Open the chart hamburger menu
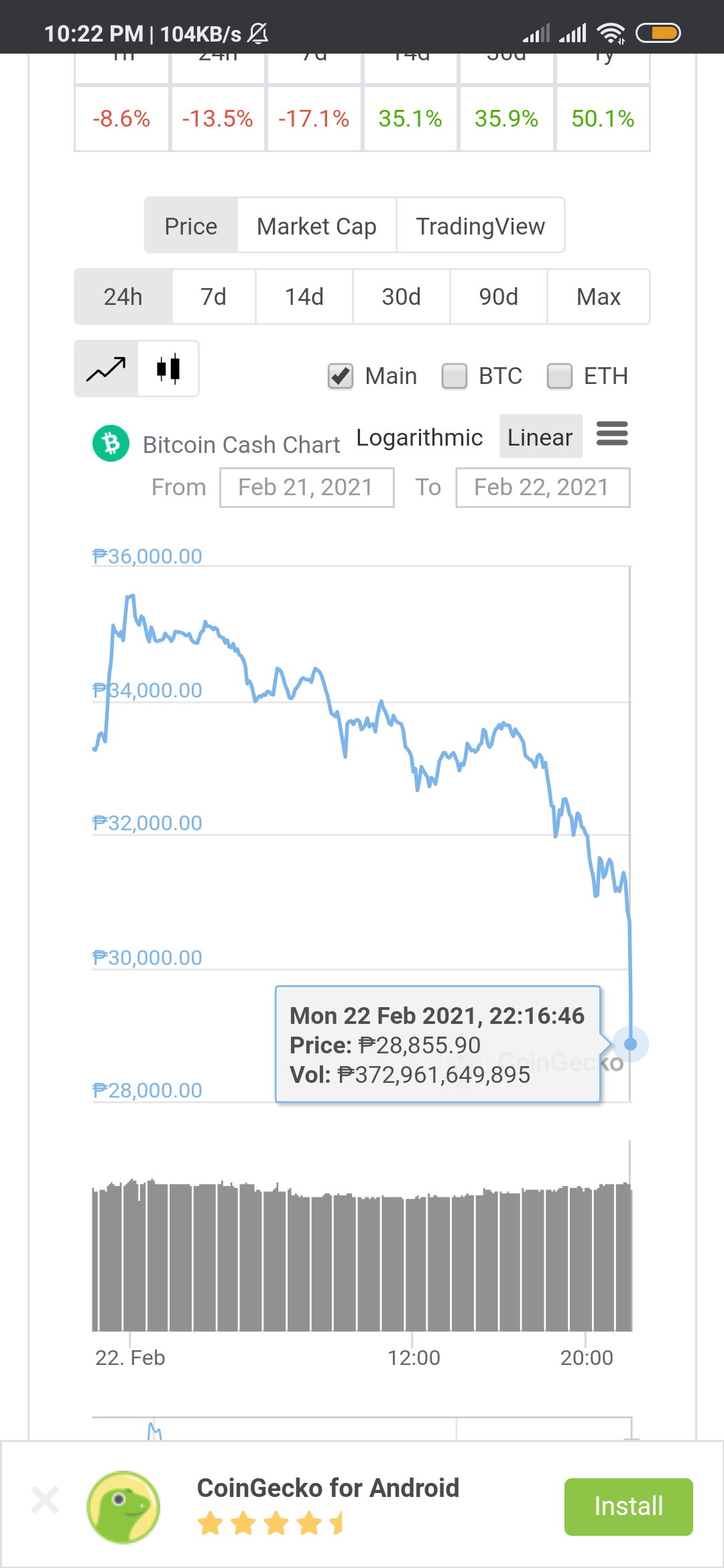This screenshot has height=1568, width=724. pyautogui.click(x=612, y=434)
